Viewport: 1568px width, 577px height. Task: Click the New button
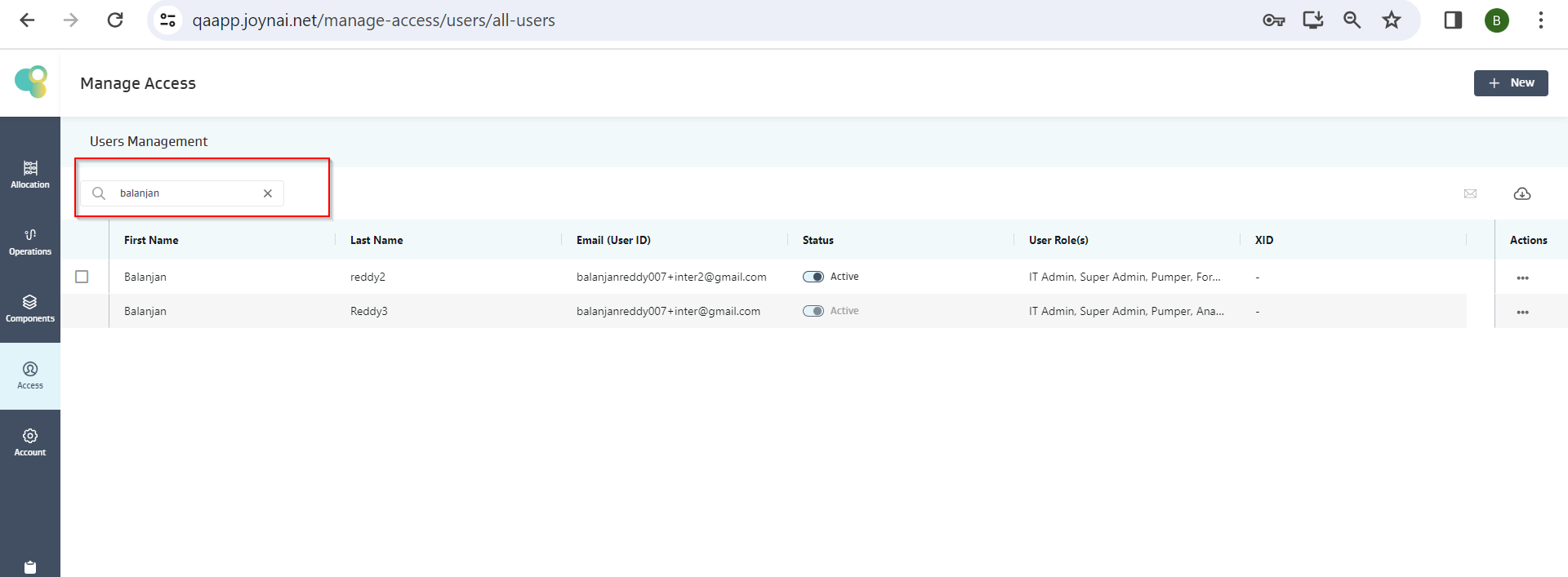pos(1510,83)
